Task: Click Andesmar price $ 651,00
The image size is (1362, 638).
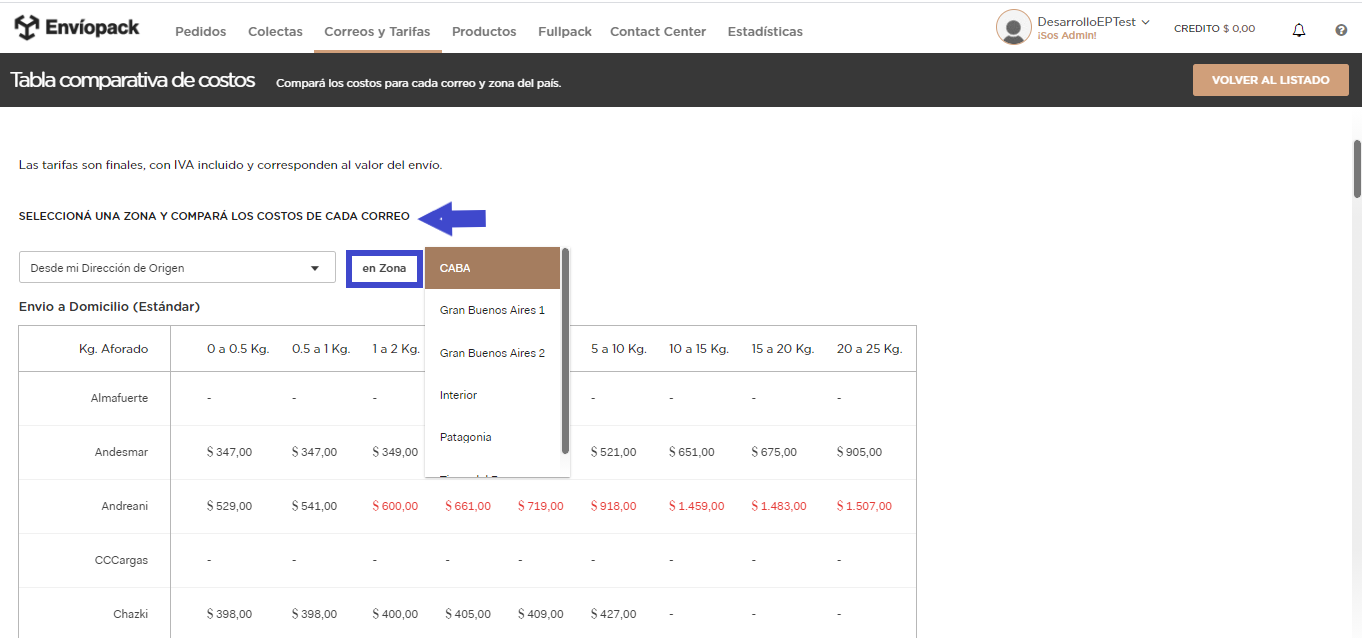Action: coord(692,452)
